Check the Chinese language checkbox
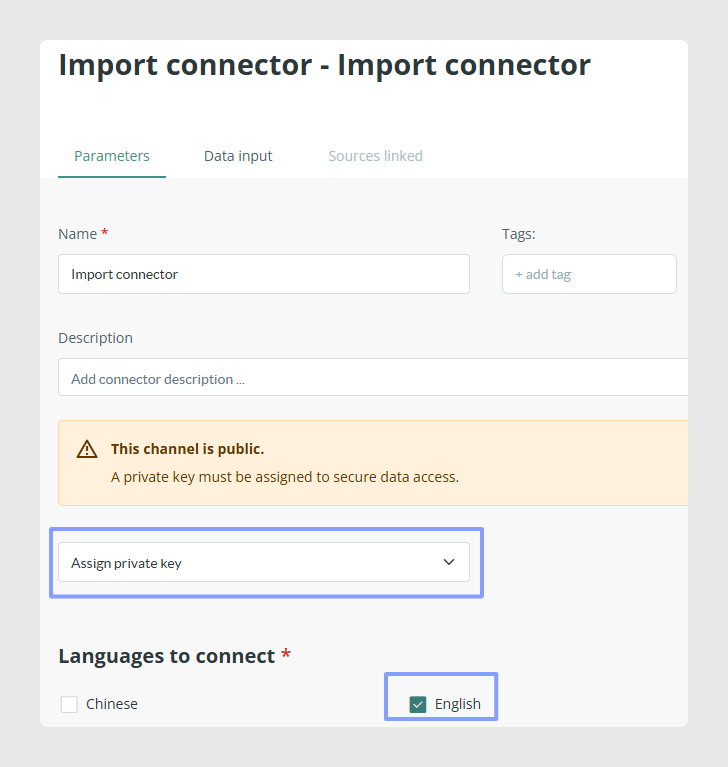This screenshot has height=767, width=728. pos(69,704)
